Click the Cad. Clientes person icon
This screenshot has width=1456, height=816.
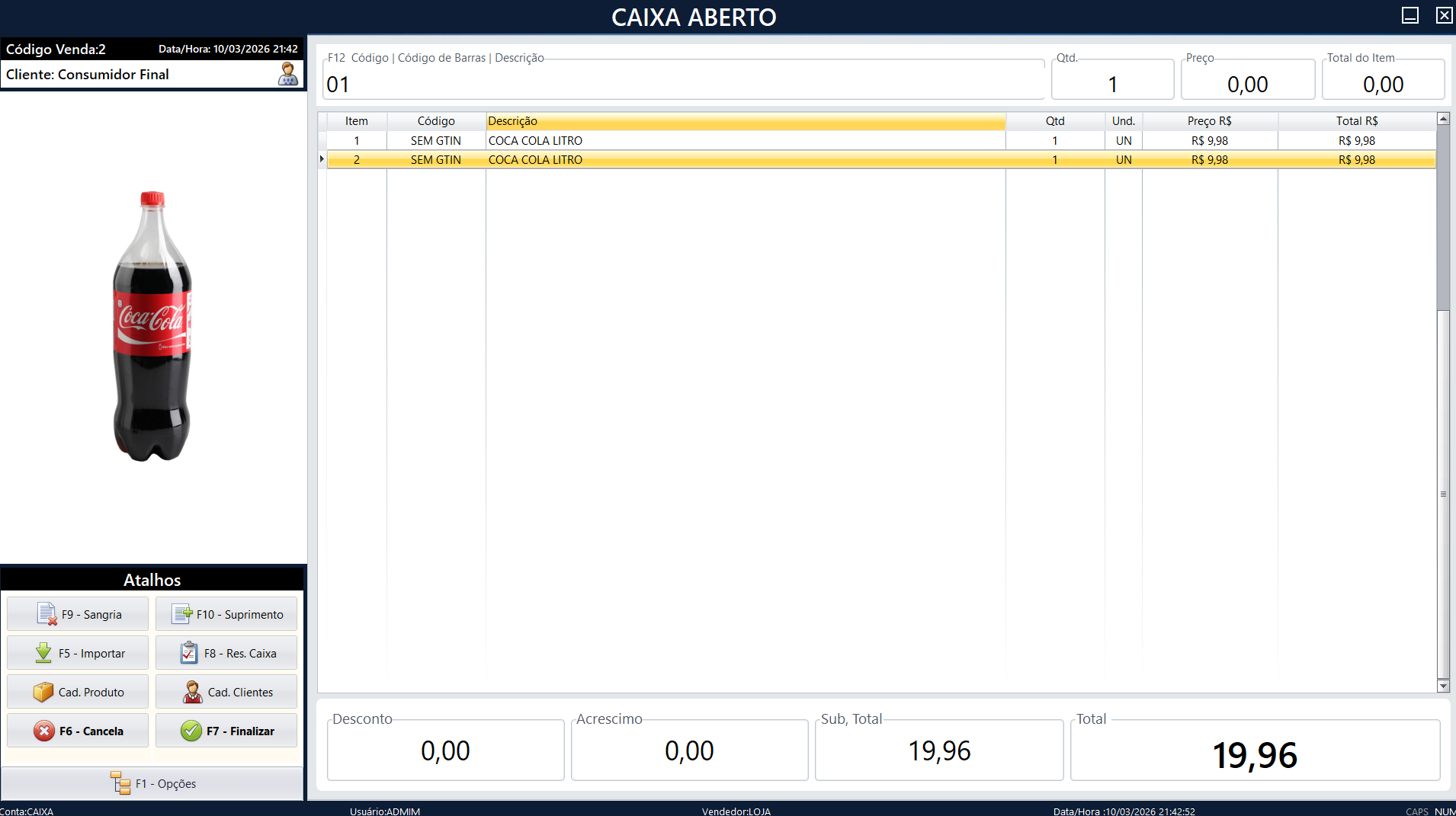coord(191,691)
